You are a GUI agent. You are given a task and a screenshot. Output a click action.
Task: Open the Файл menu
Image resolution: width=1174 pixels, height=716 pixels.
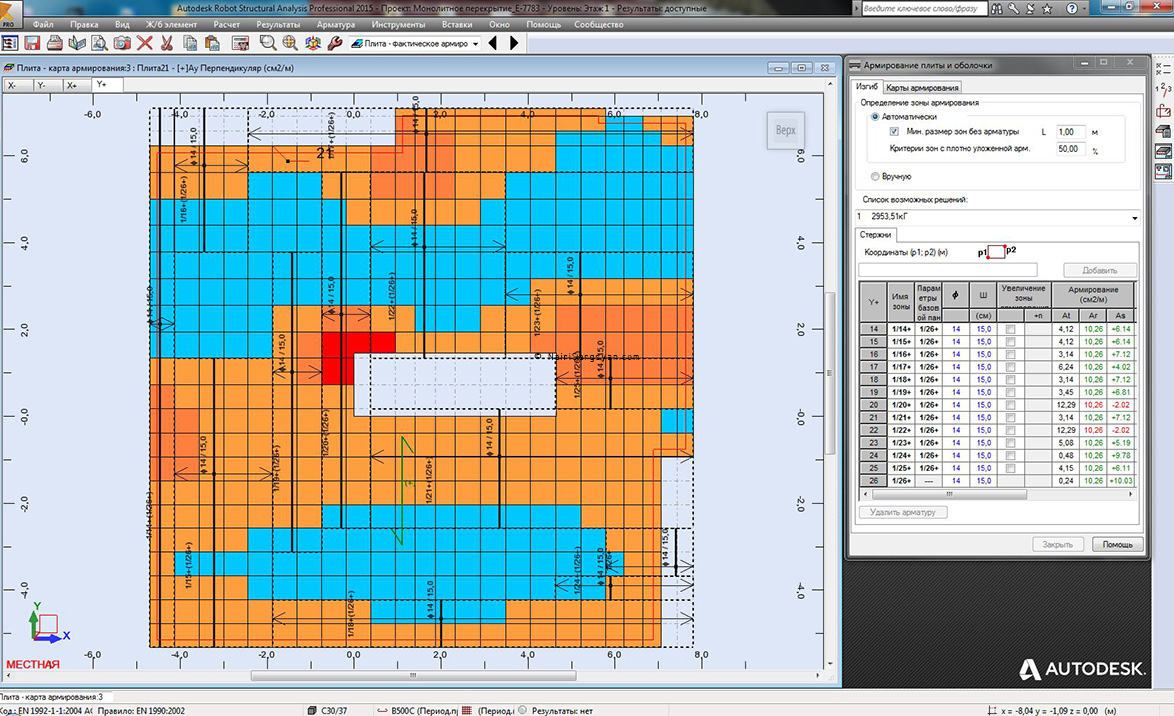point(43,24)
